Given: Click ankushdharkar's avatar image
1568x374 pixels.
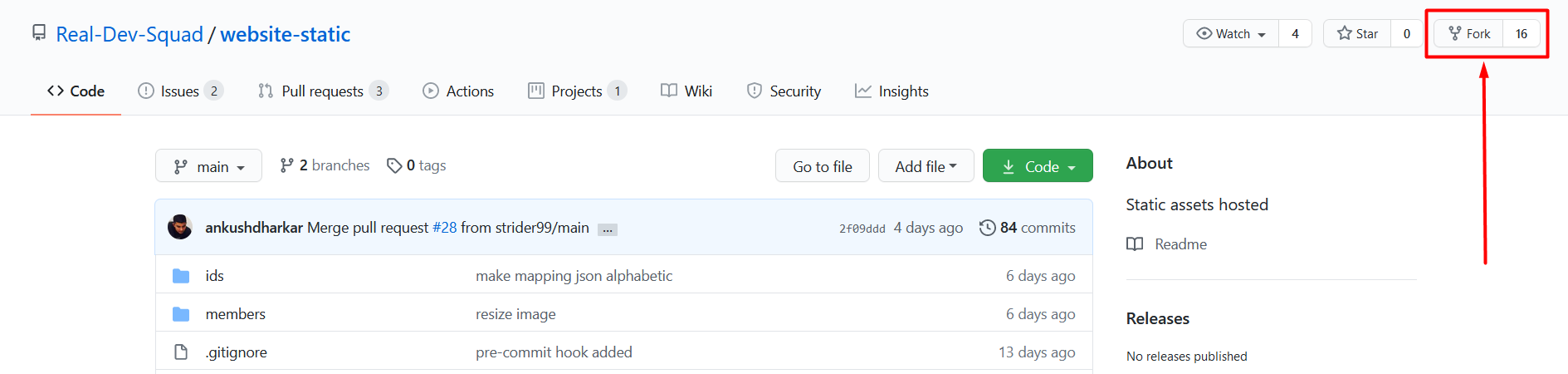Looking at the screenshot, I should (180, 227).
